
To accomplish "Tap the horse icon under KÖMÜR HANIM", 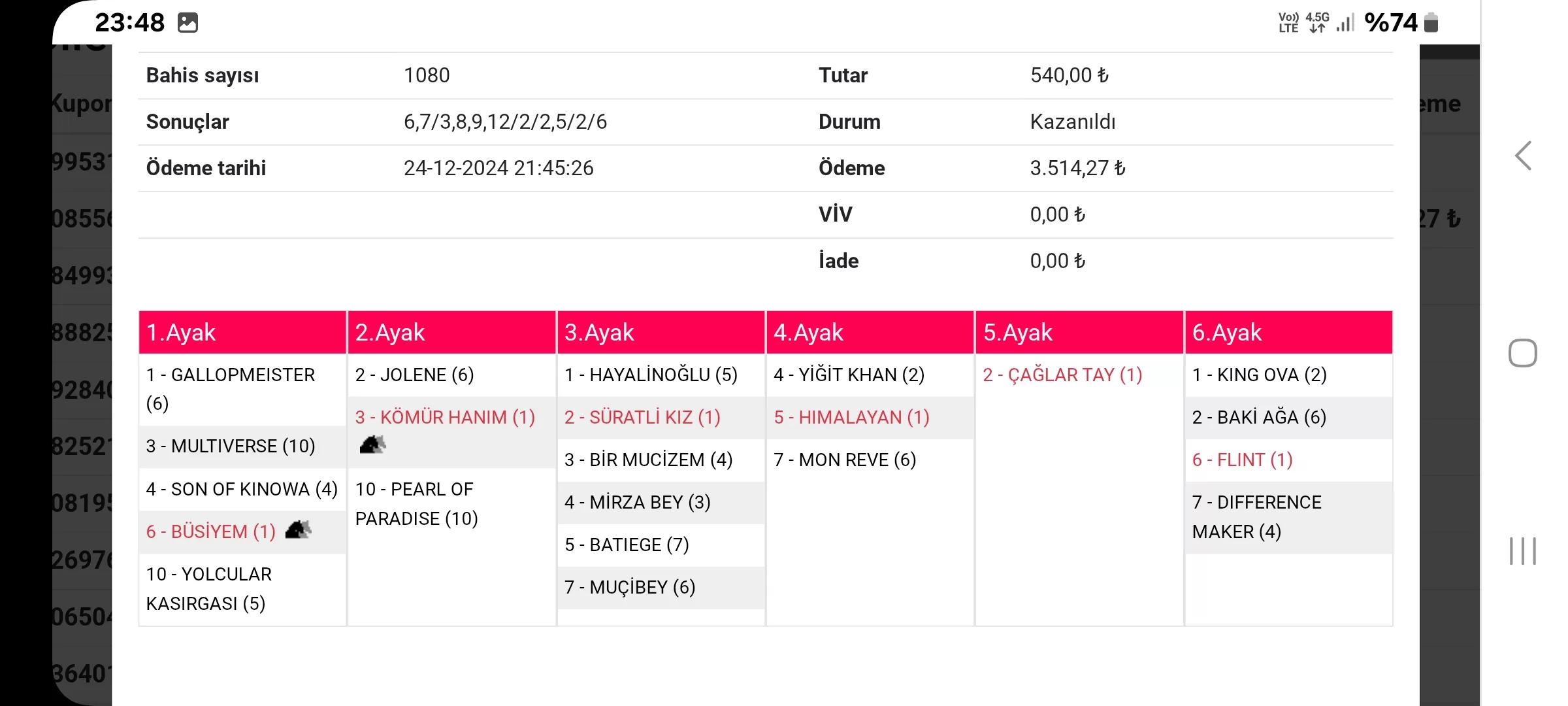I will (372, 445).
